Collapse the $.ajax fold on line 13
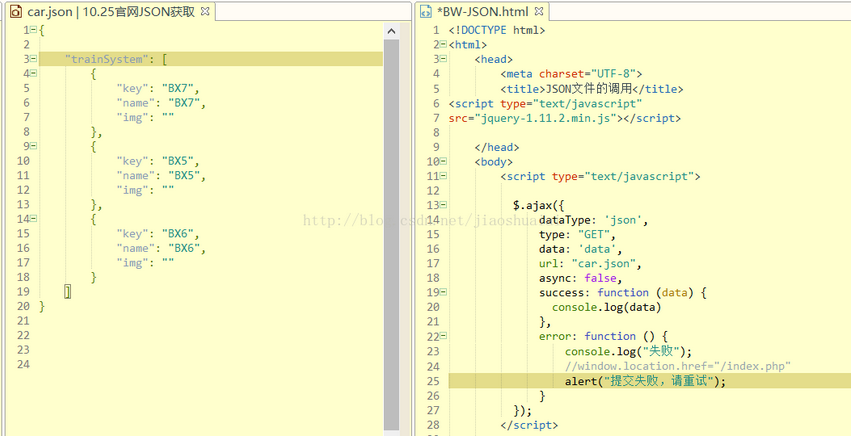 (x=443, y=205)
